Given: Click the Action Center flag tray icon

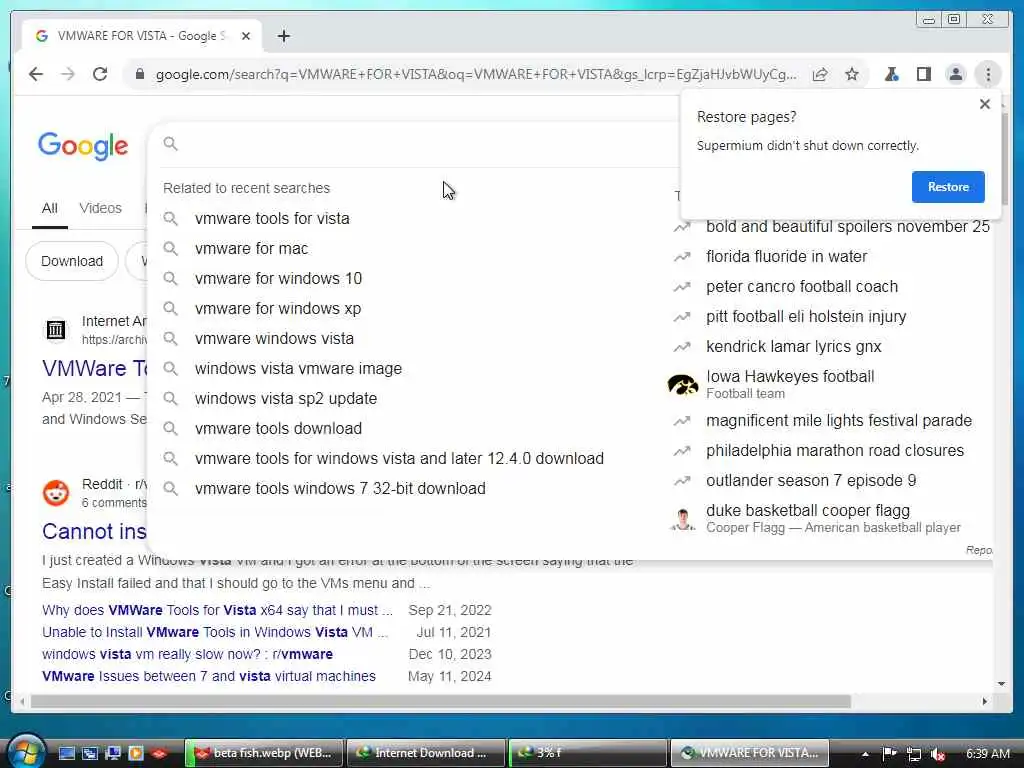Looking at the screenshot, I should [889, 754].
